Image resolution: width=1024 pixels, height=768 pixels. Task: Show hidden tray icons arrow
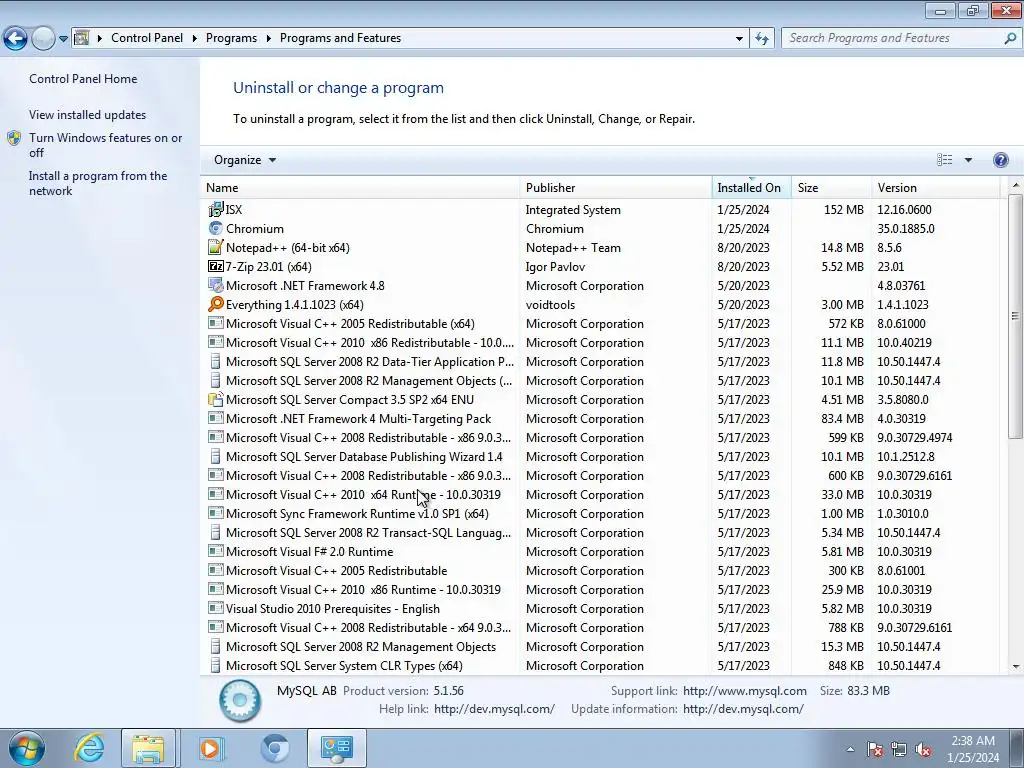click(x=850, y=749)
